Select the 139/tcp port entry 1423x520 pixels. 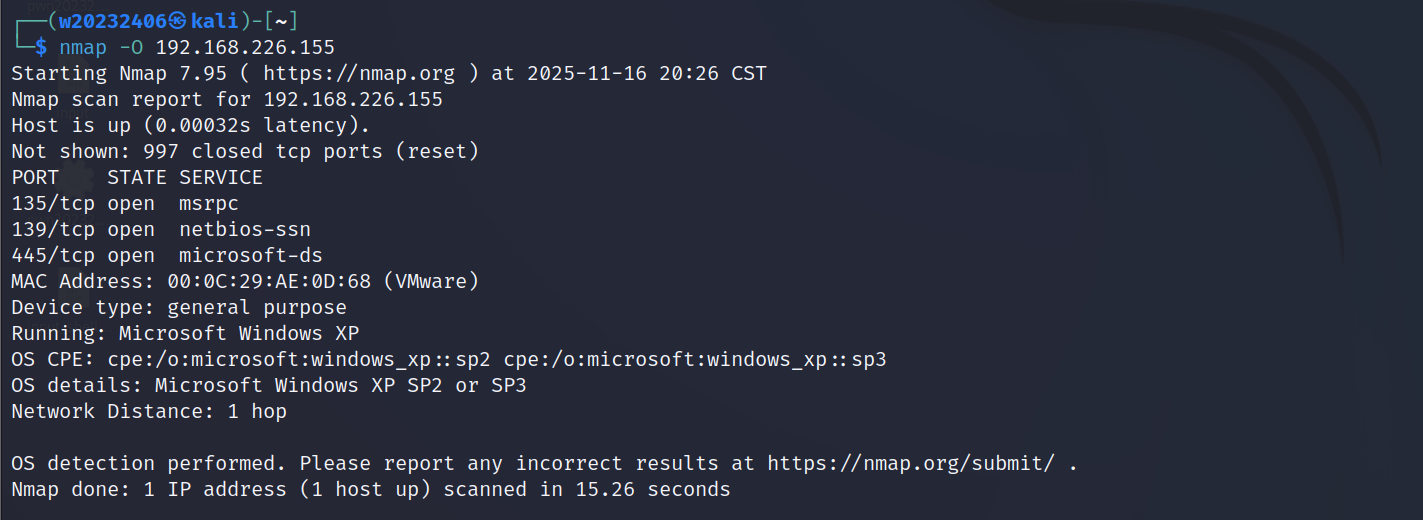point(53,229)
